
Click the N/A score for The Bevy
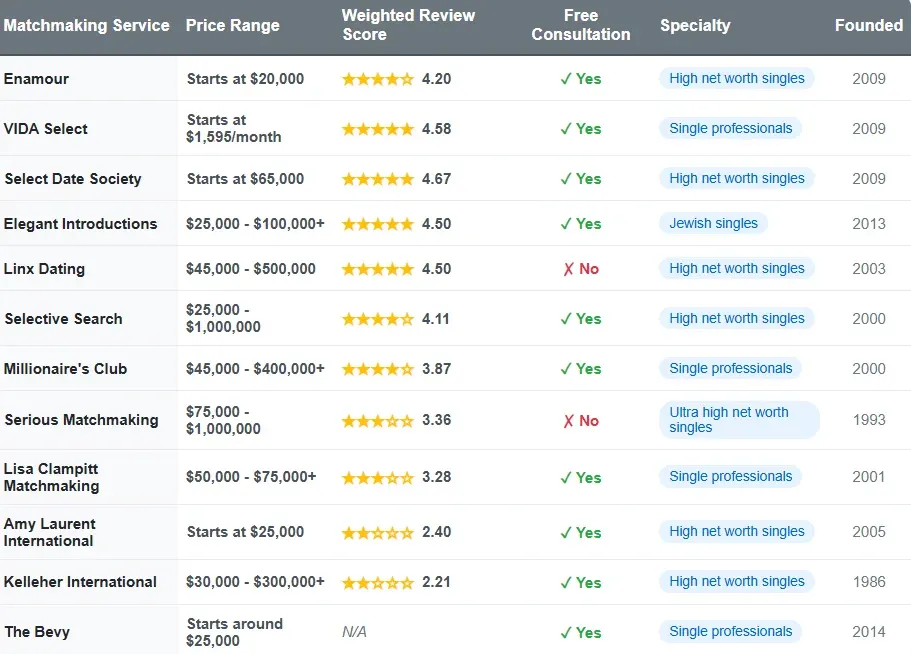pos(351,631)
